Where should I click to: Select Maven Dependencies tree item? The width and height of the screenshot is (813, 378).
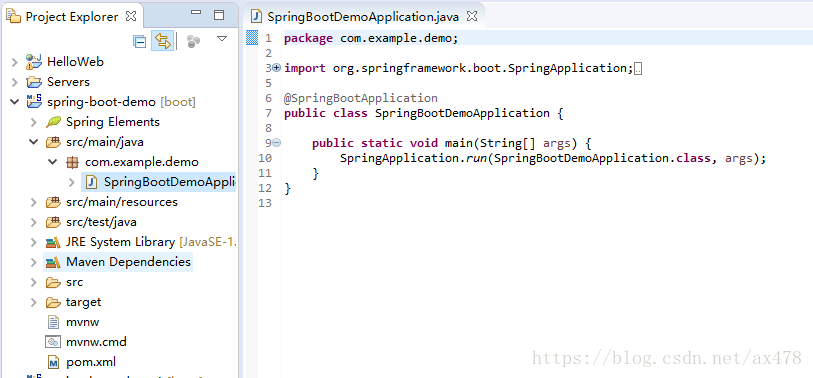click(128, 262)
